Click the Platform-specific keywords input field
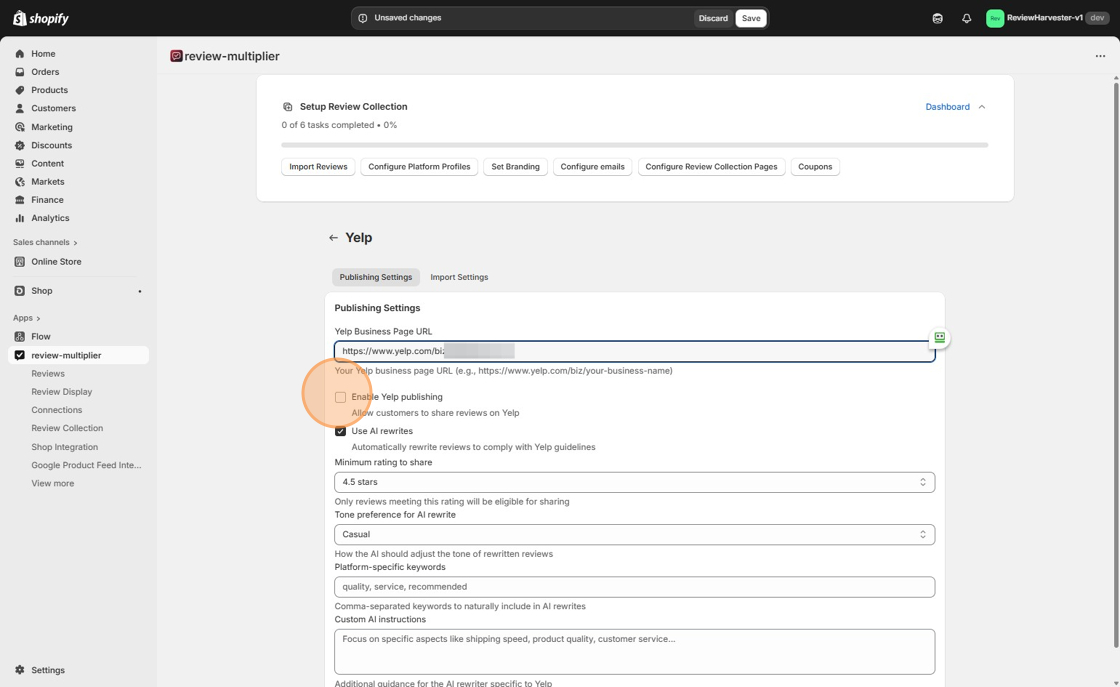This screenshot has height=687, width=1120. (633, 587)
